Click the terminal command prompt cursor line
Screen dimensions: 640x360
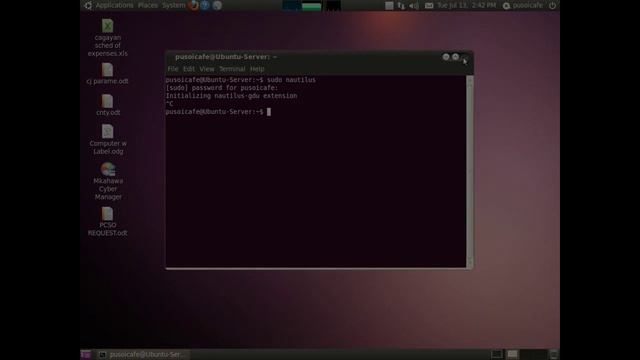coord(218,111)
